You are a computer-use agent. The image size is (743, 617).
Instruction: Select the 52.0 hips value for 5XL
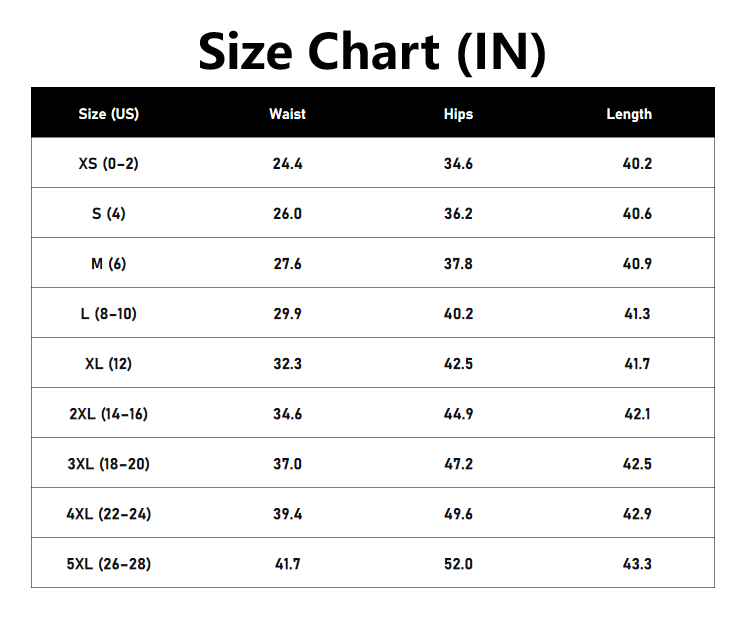[458, 564]
